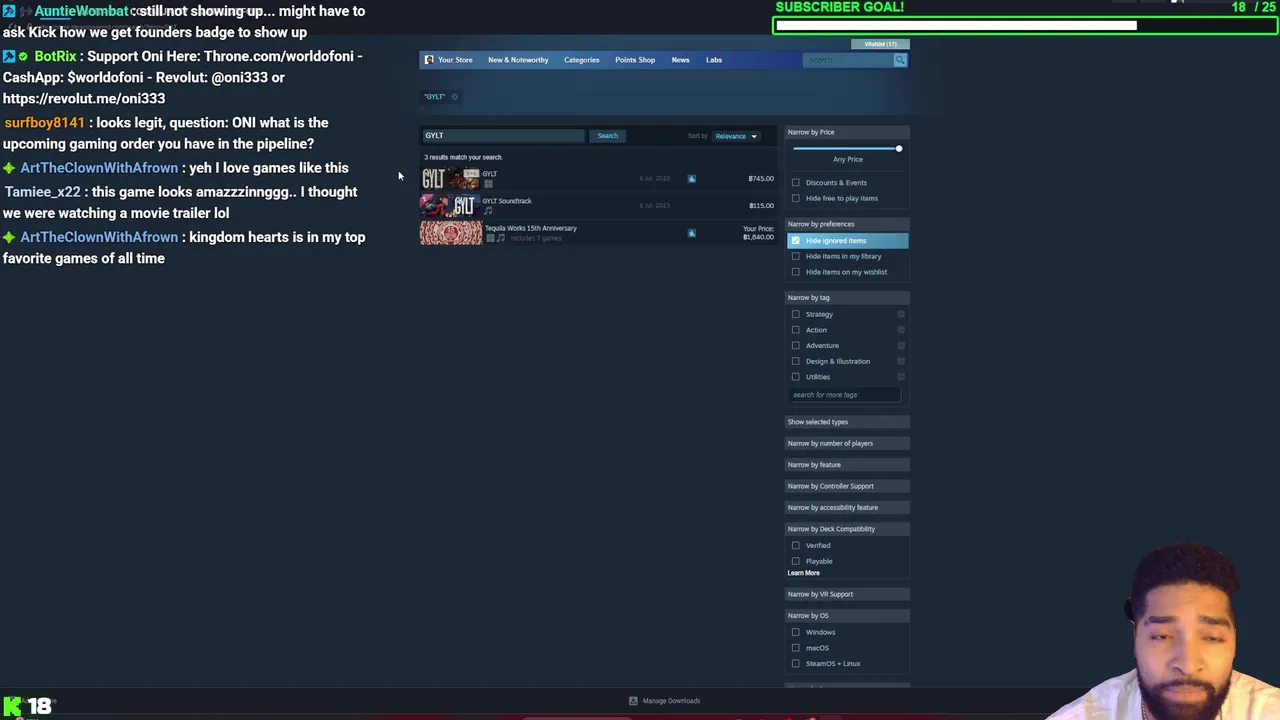
Task: Check the macOS filter
Action: coord(796,648)
